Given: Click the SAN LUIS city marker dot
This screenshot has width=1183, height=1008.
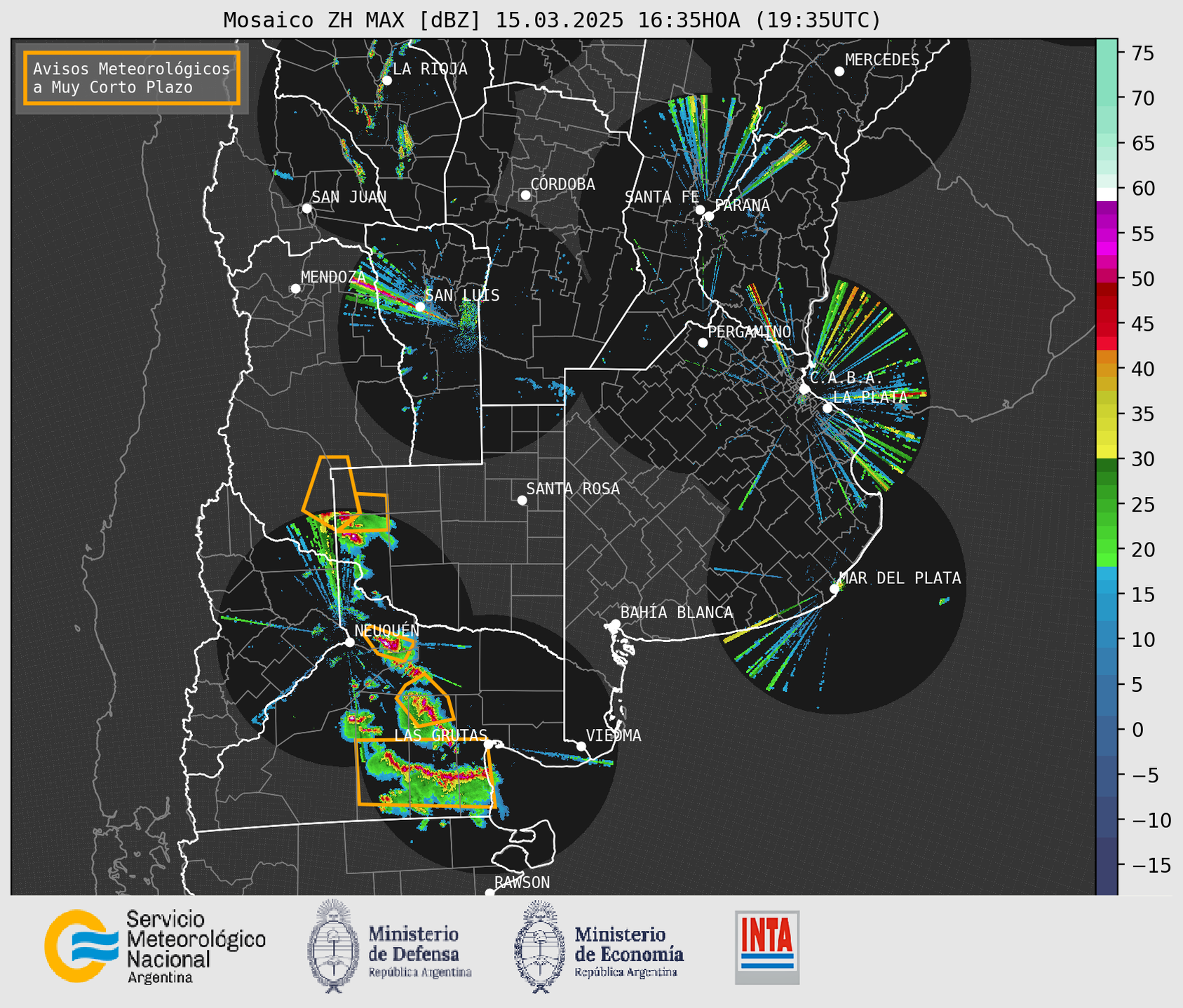Looking at the screenshot, I should point(420,307).
